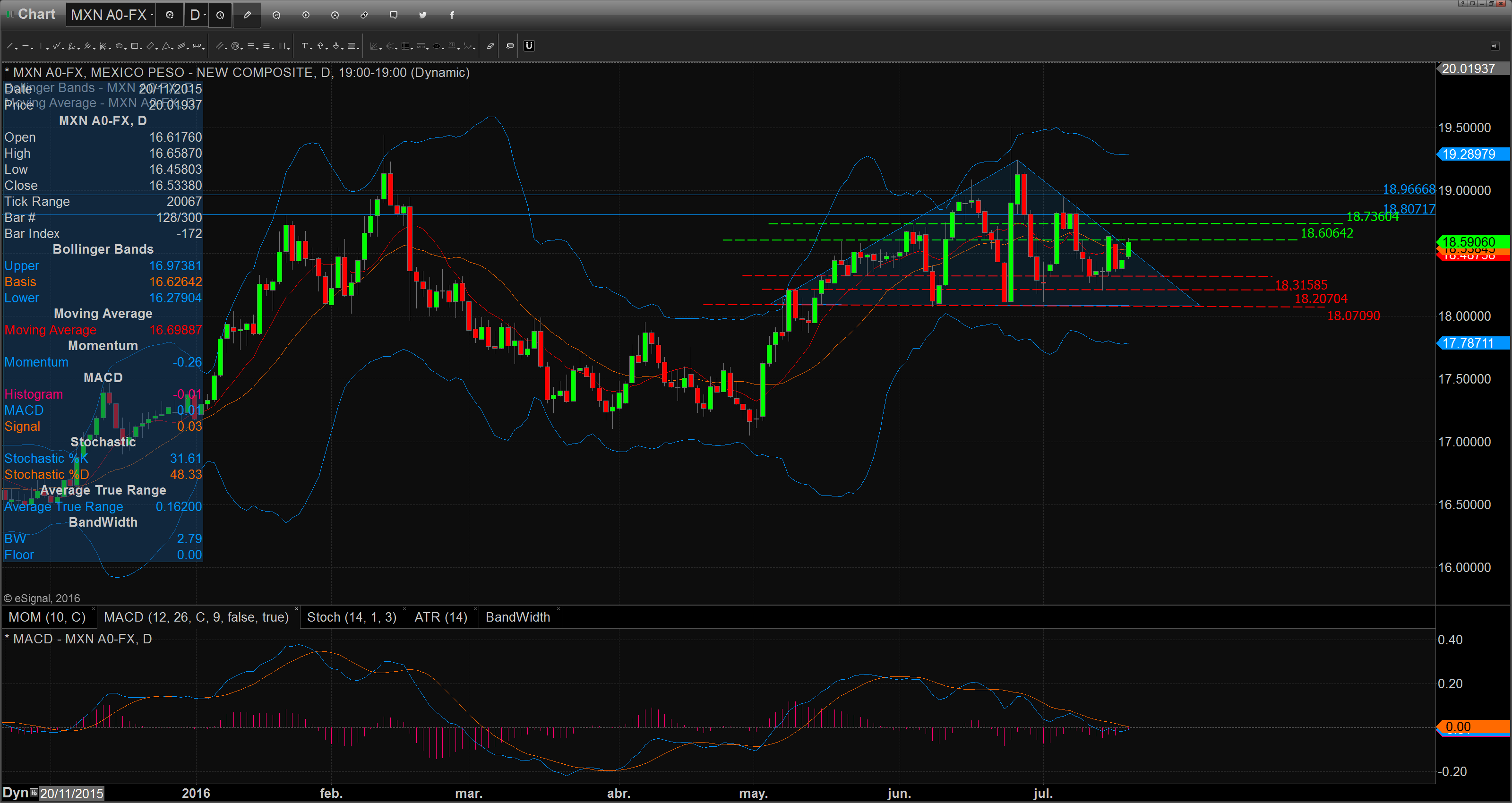The width and height of the screenshot is (1512, 803).
Task: Toggle the toolbar pin button
Action: coord(1495,46)
